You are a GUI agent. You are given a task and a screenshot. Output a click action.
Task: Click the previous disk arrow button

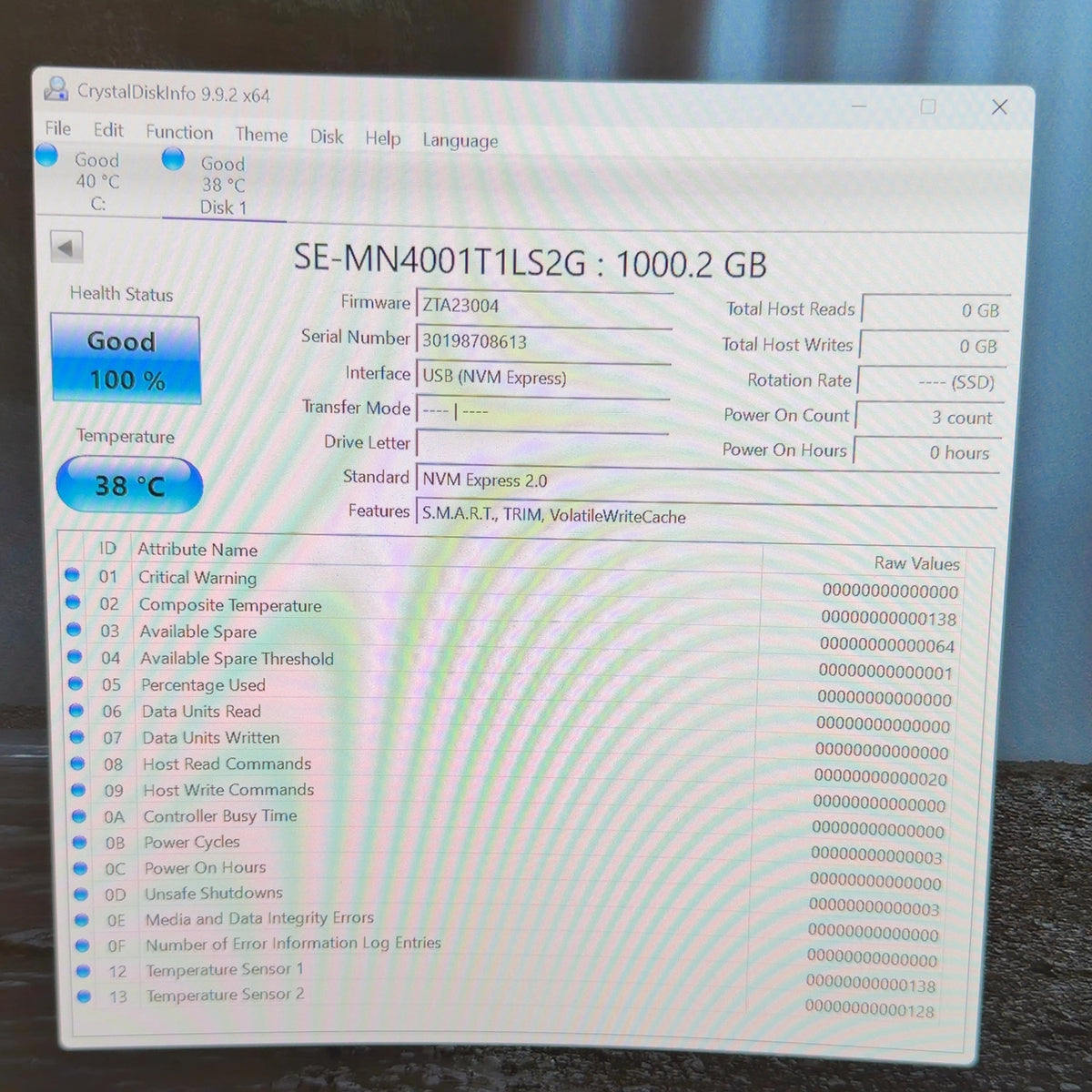coord(66,248)
